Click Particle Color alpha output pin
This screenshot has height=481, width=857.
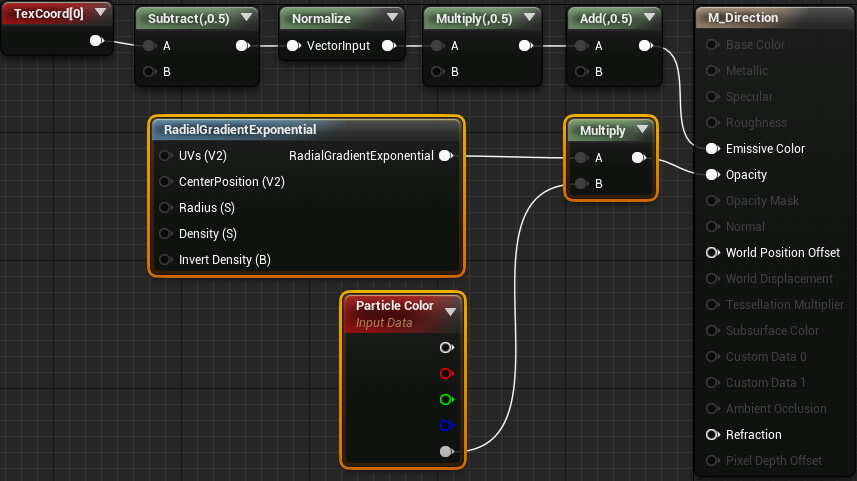(x=447, y=451)
